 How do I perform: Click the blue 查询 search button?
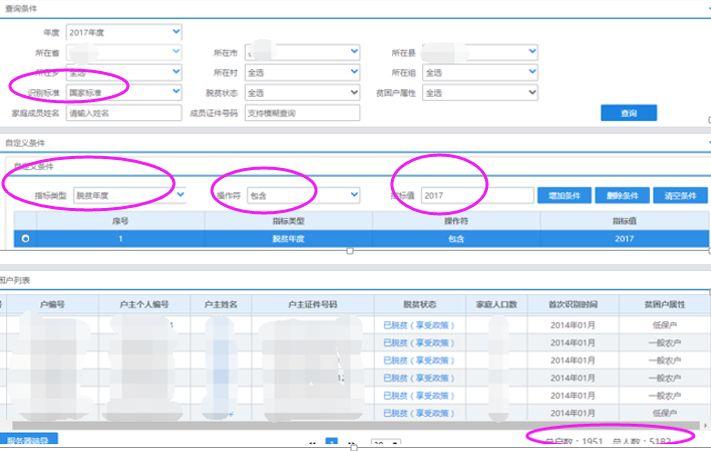[x=628, y=114]
